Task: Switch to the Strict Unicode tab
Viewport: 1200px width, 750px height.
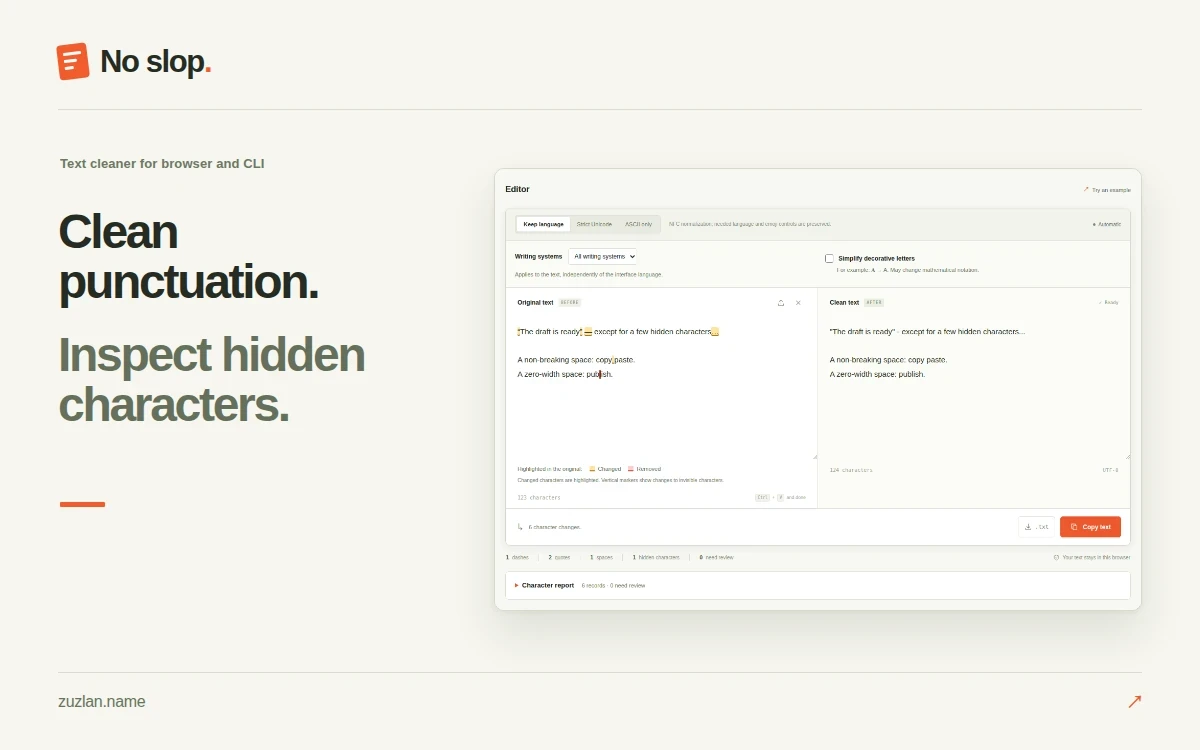Action: point(594,224)
